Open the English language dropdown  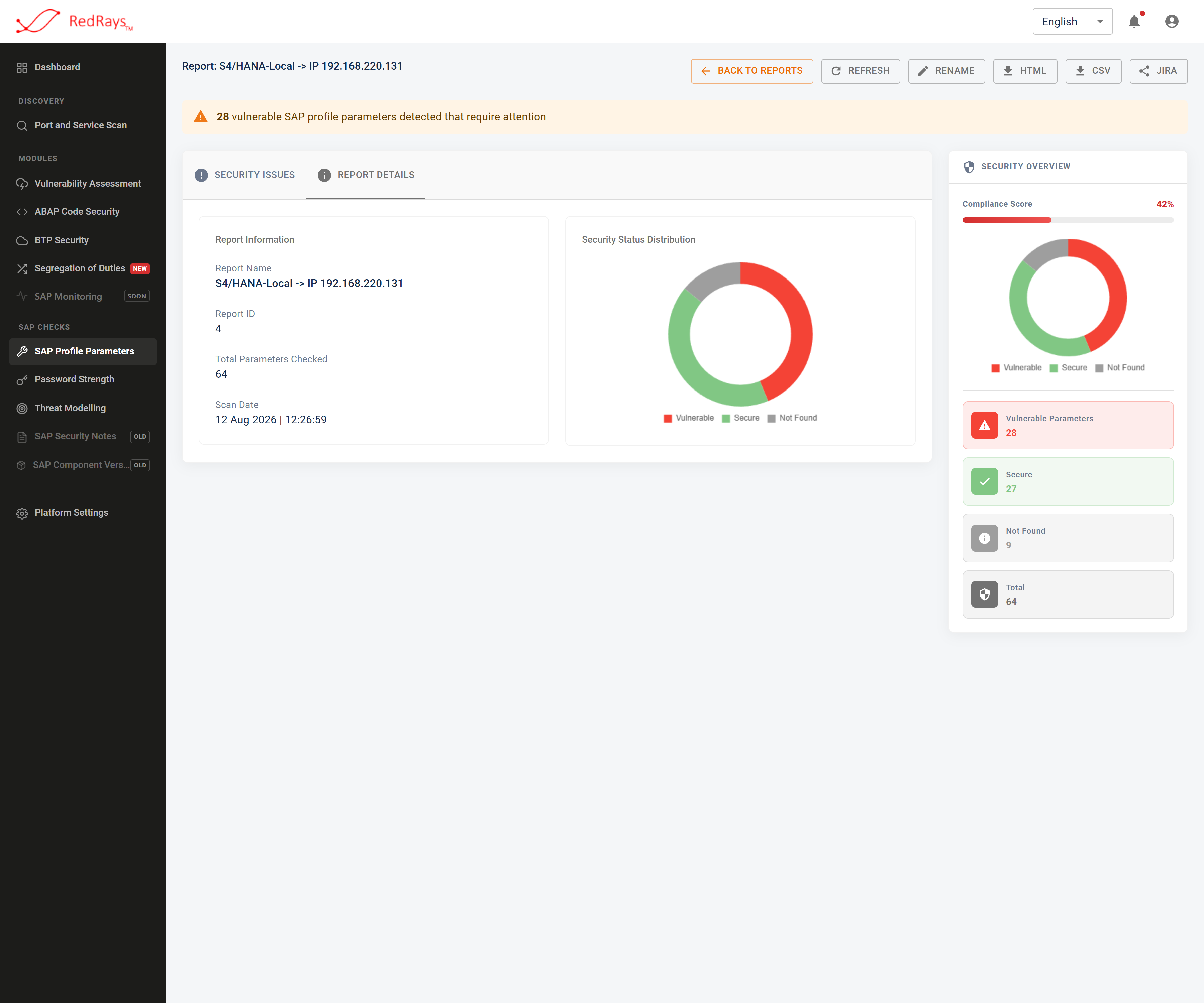coord(1072,22)
